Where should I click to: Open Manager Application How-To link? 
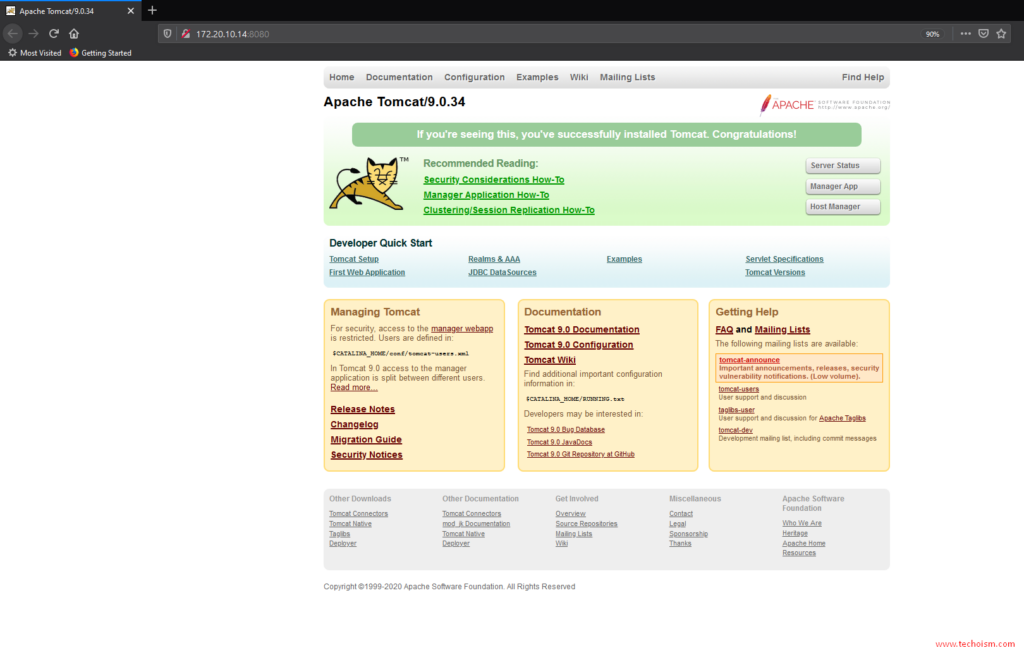(486, 195)
